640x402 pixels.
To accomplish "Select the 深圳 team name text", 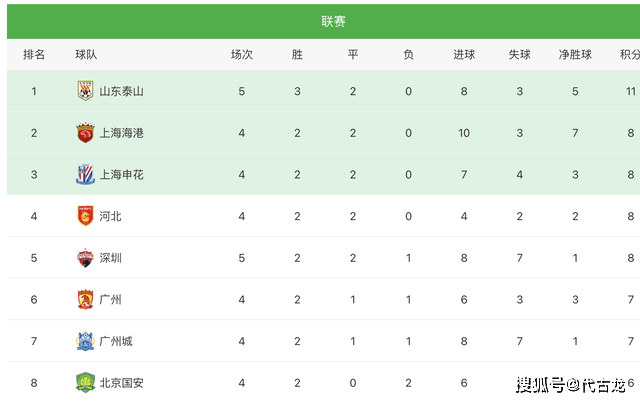I will pos(111,258).
